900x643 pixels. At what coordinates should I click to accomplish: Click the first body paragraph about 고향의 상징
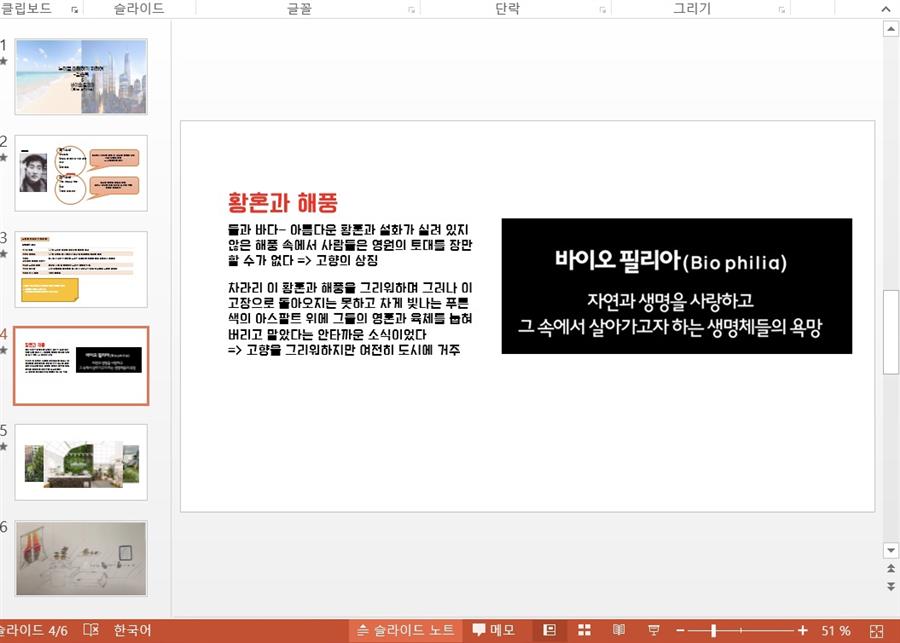pyautogui.click(x=350, y=245)
